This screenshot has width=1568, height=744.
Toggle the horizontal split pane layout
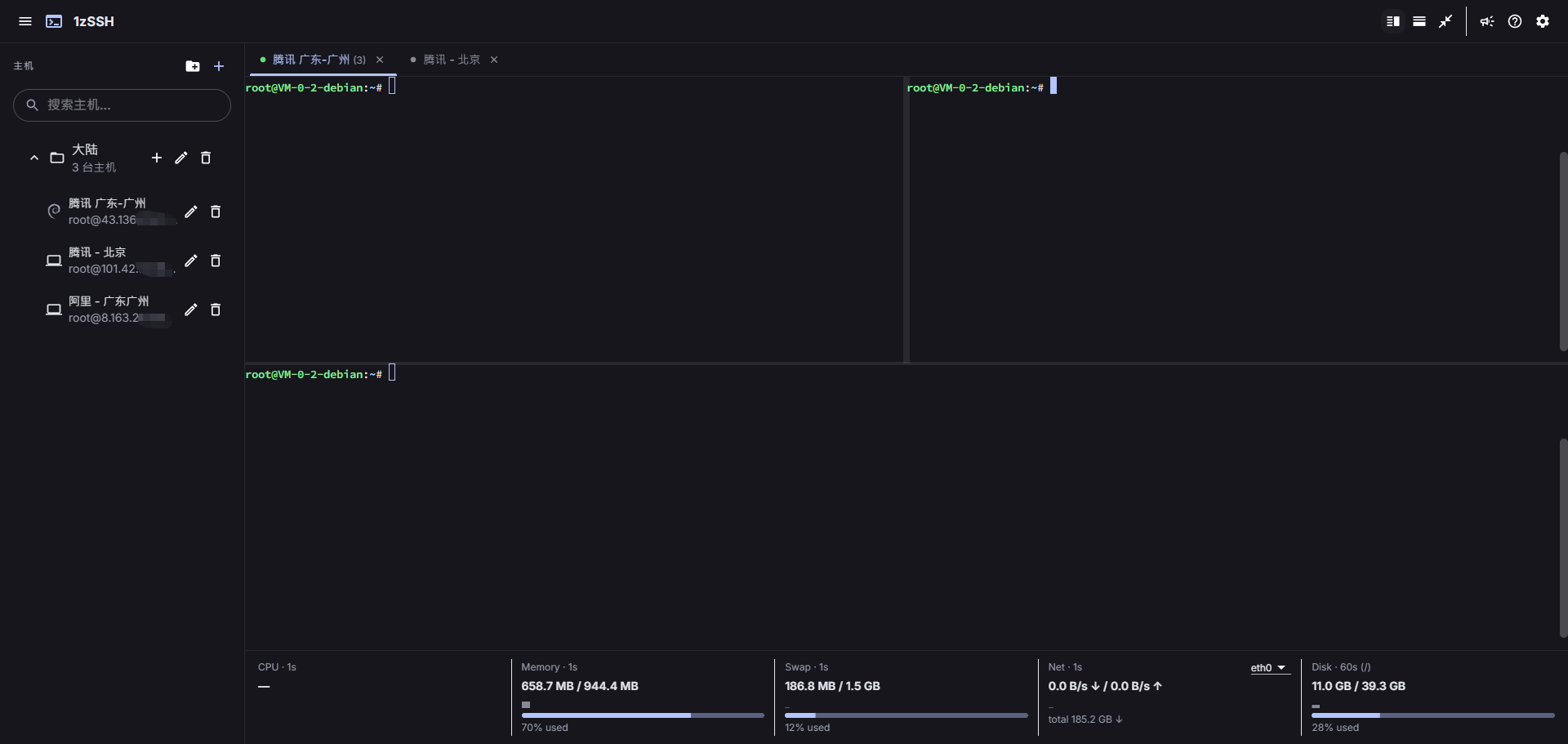1419,21
